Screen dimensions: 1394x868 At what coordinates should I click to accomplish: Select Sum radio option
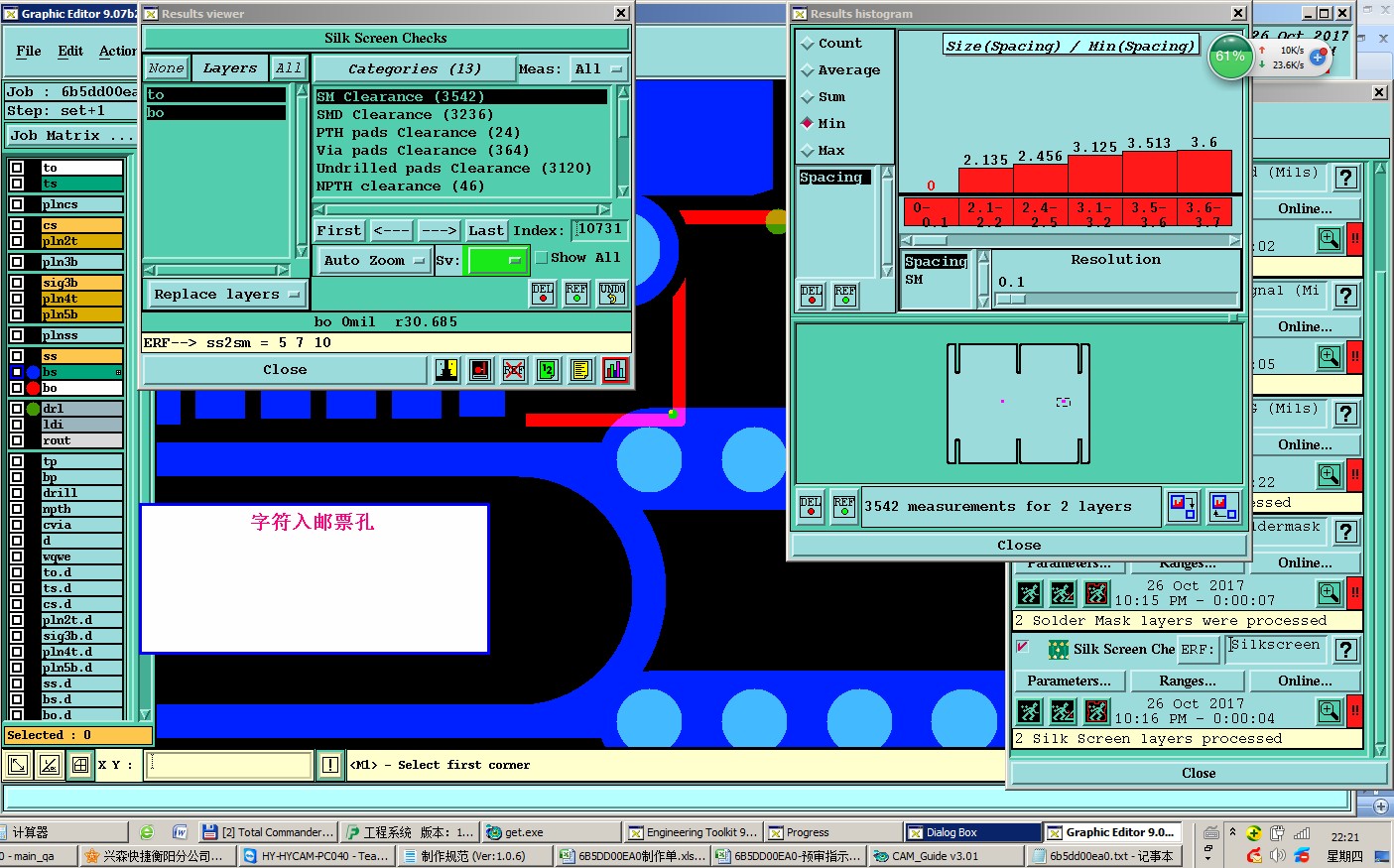(808, 97)
